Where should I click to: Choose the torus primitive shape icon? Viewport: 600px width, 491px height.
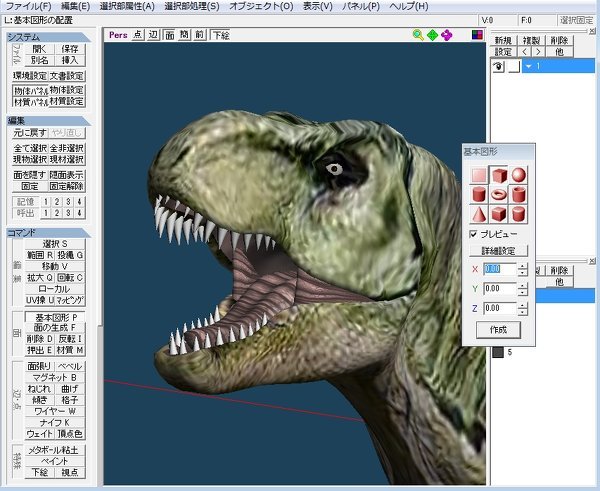(499, 195)
